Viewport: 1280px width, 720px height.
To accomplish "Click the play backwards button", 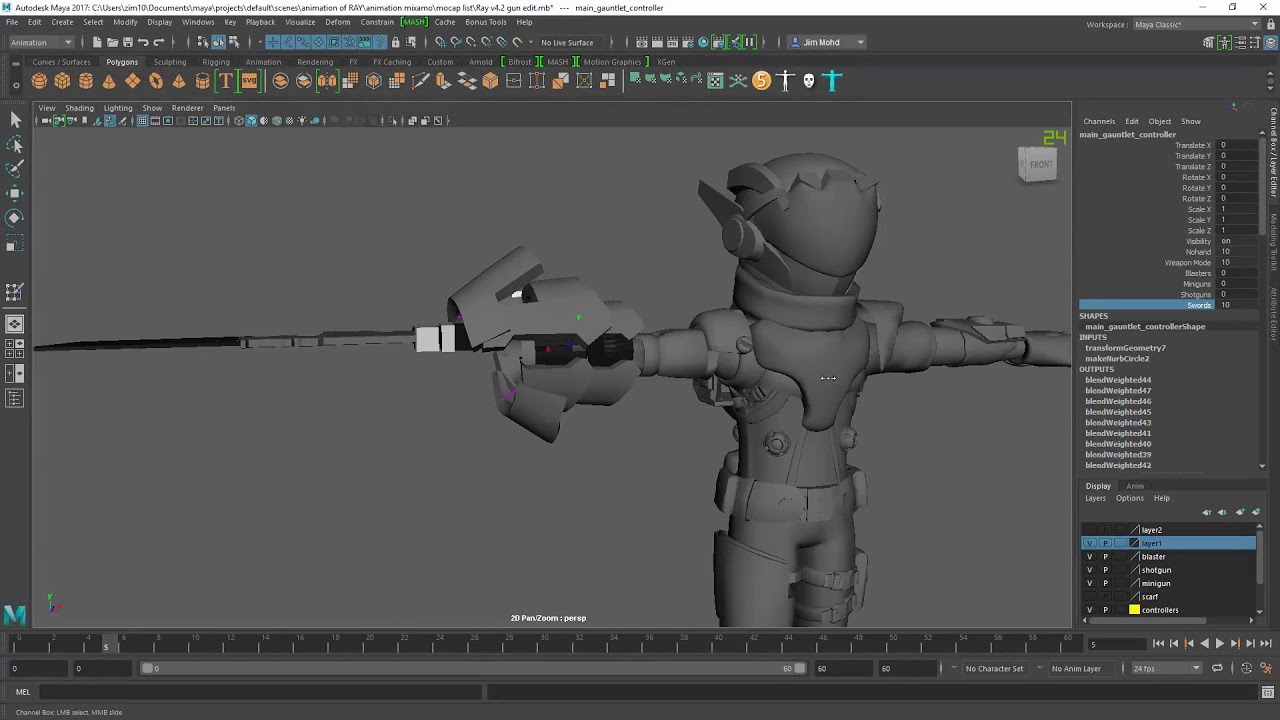I will [x=1204, y=644].
